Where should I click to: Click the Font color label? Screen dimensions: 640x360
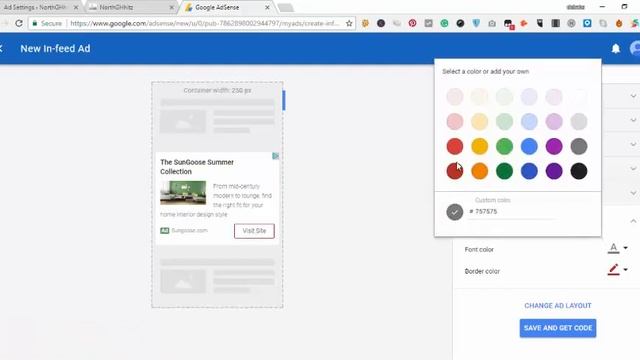coord(479,249)
